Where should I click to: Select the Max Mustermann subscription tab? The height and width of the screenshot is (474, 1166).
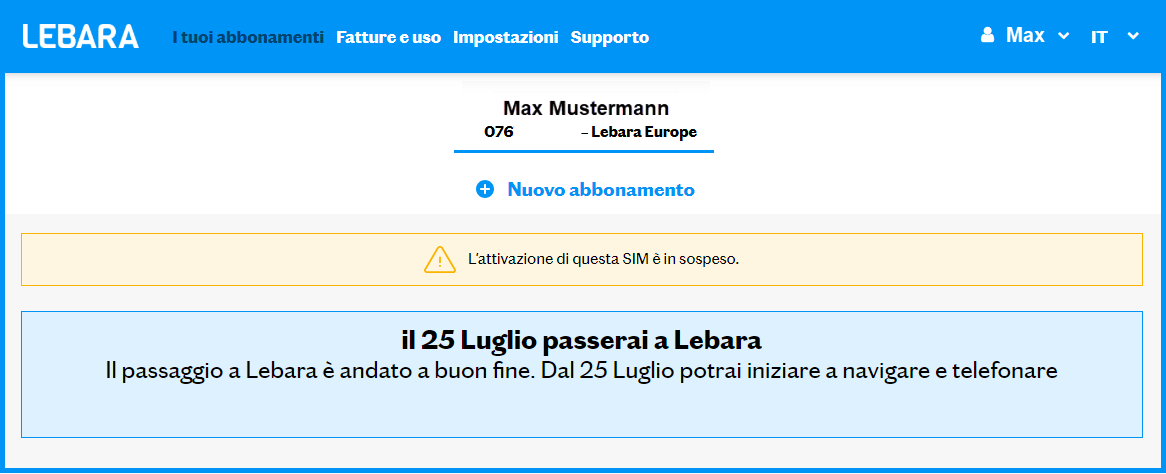tap(585, 108)
